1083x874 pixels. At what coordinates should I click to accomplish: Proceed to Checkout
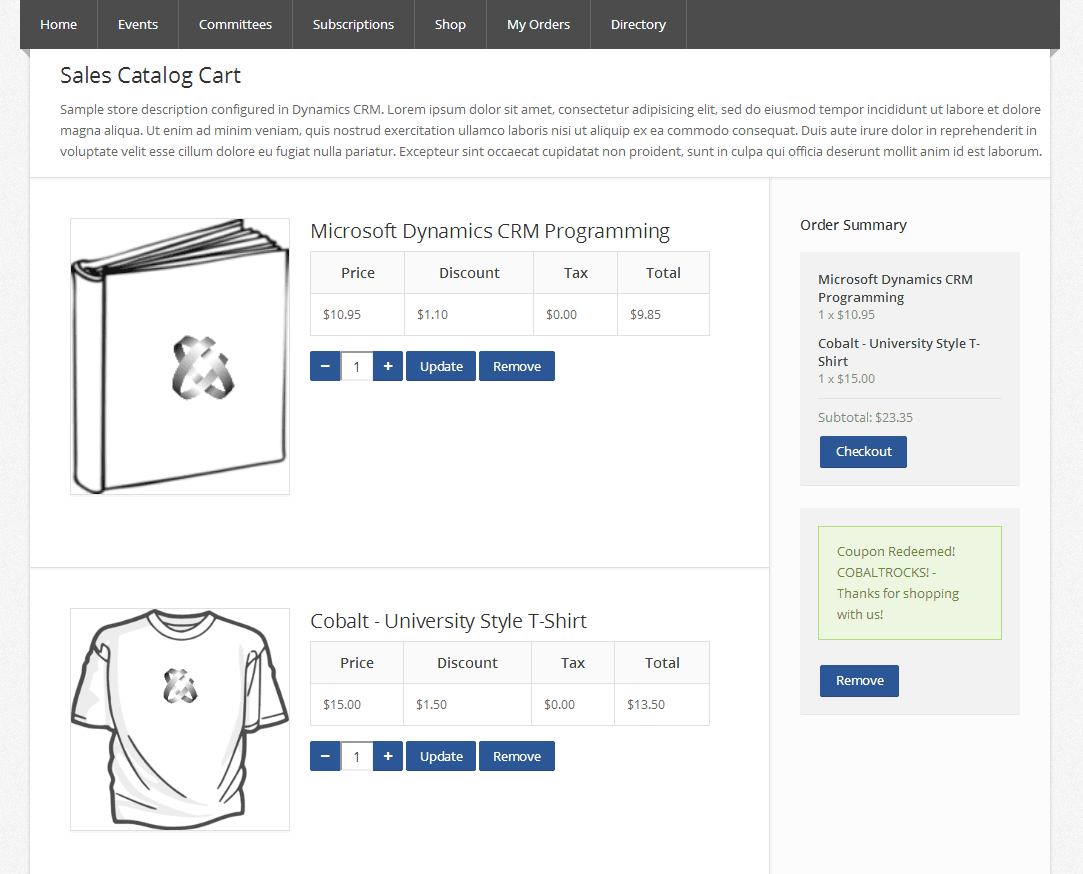pyautogui.click(x=863, y=452)
